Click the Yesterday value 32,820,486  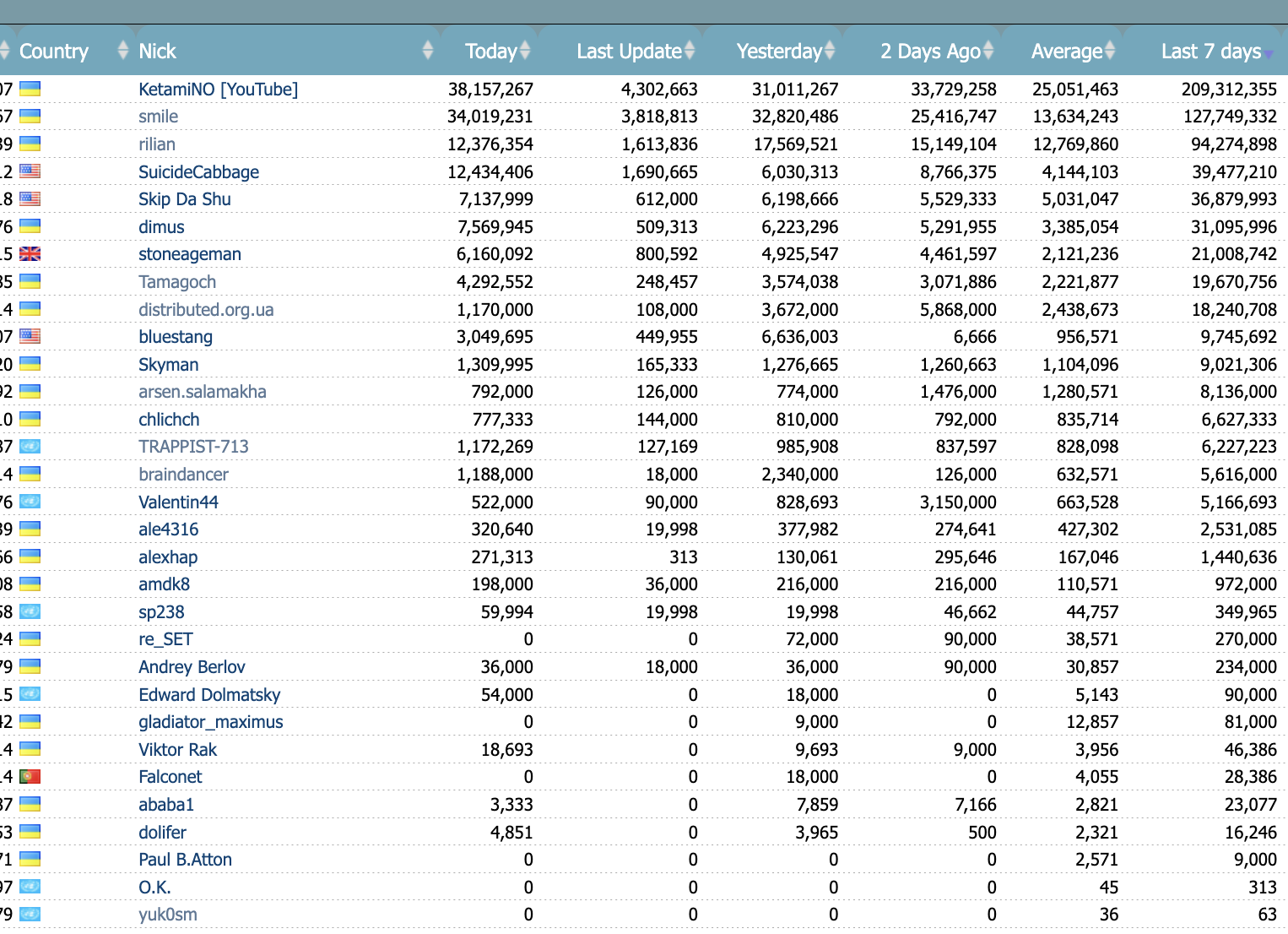tap(795, 116)
